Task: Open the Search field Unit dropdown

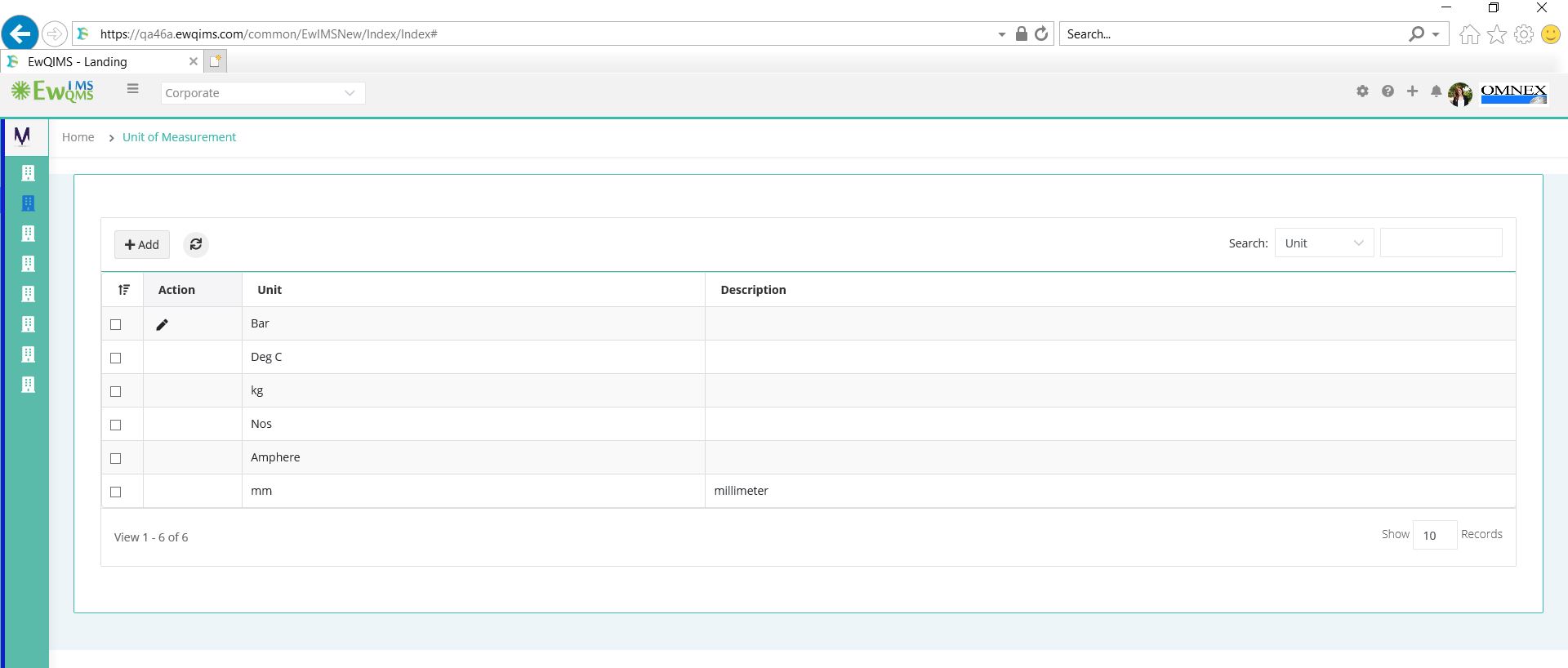Action: 1324,243
